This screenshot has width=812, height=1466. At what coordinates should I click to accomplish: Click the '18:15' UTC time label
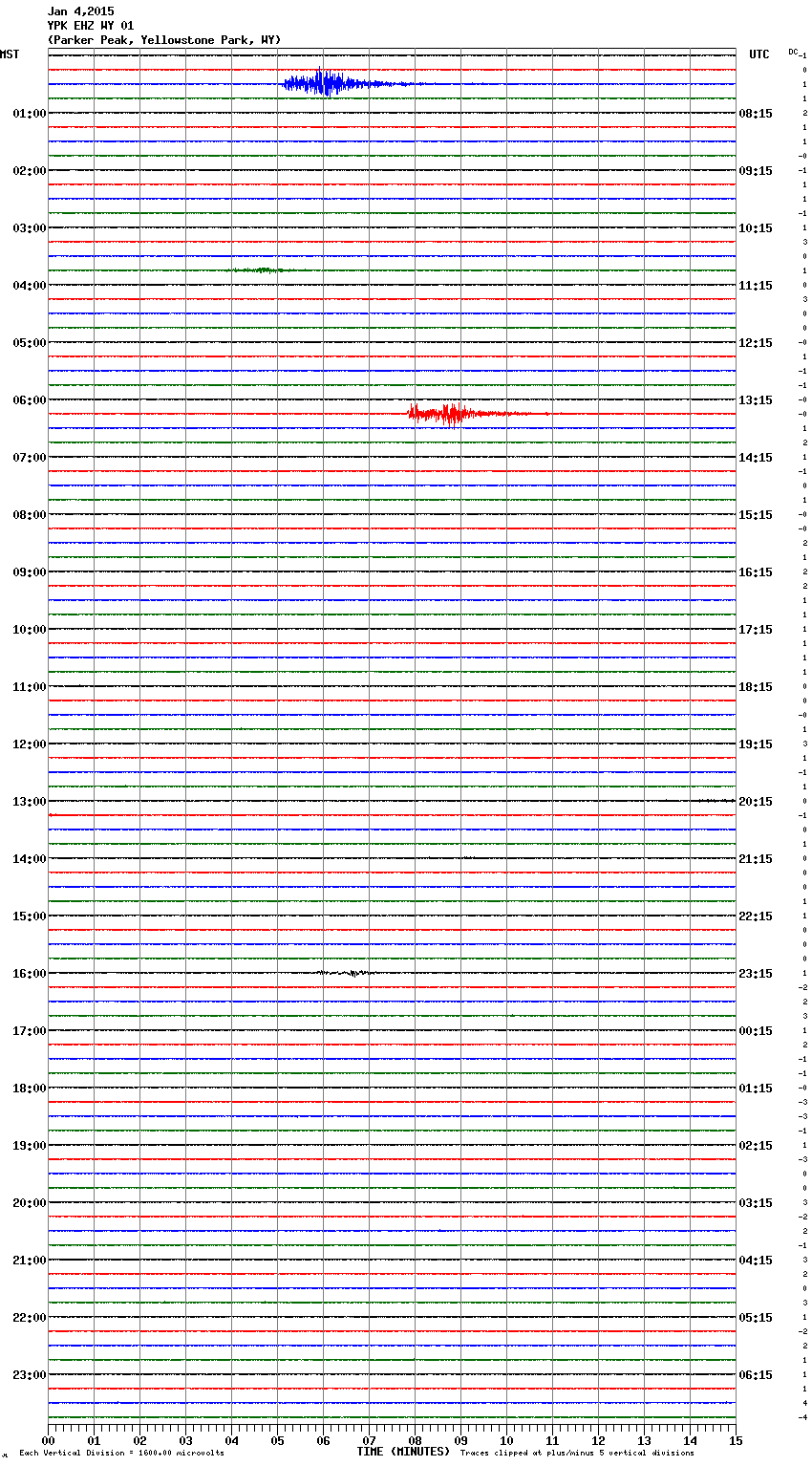click(756, 687)
